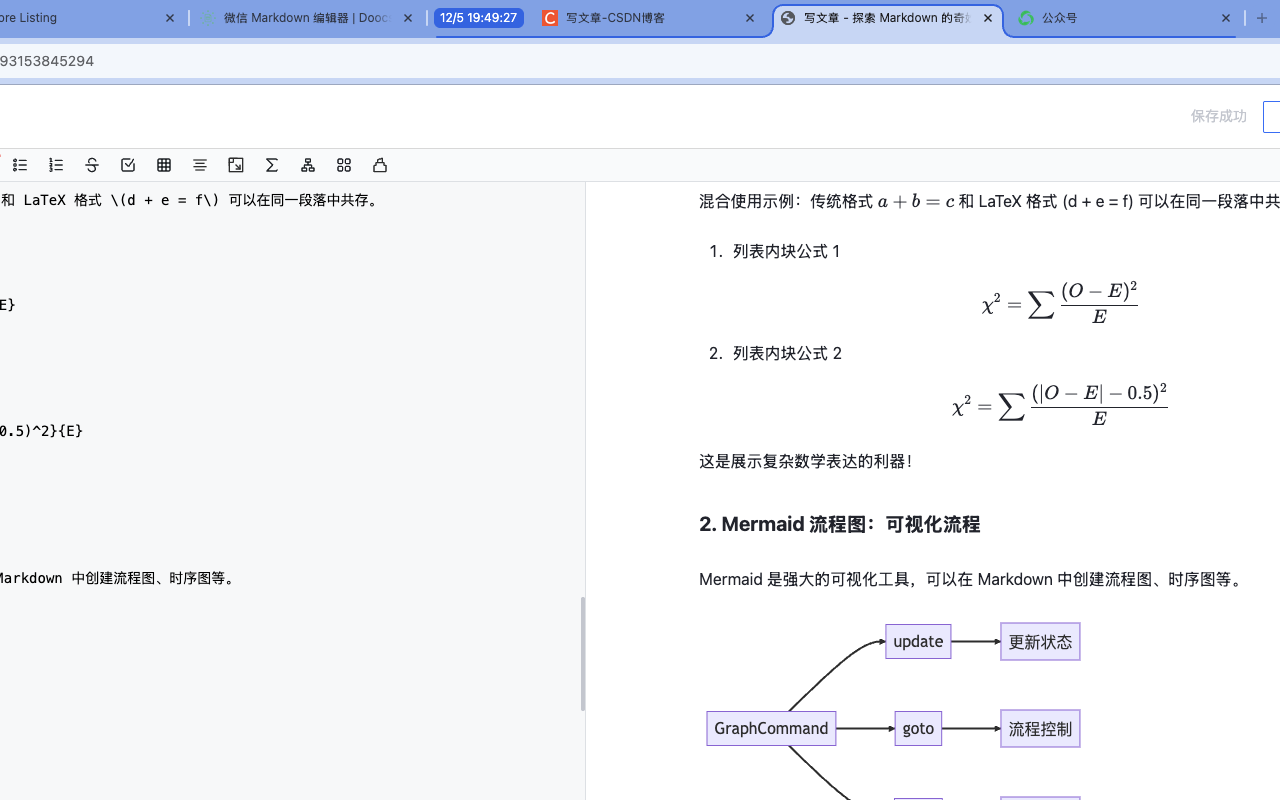The height and width of the screenshot is (800, 1280).
Task: Click the new tab plus button
Action: click(x=1262, y=18)
